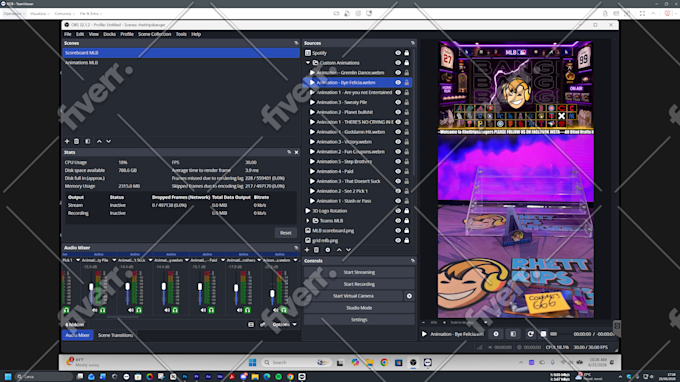Open Virtual Camera settings gear
This screenshot has width=680, height=382.
(x=409, y=296)
